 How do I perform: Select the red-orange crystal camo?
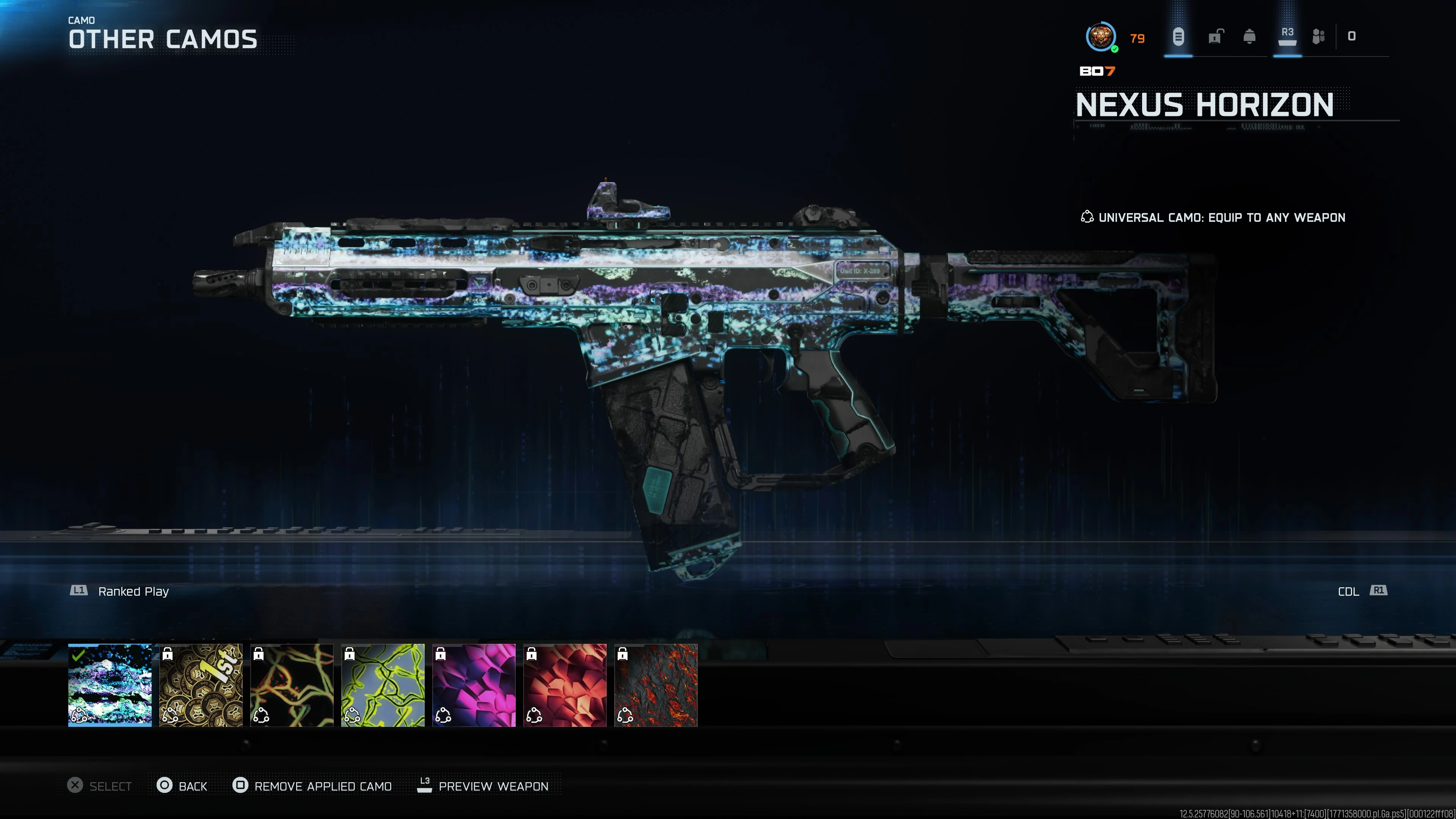(565, 685)
